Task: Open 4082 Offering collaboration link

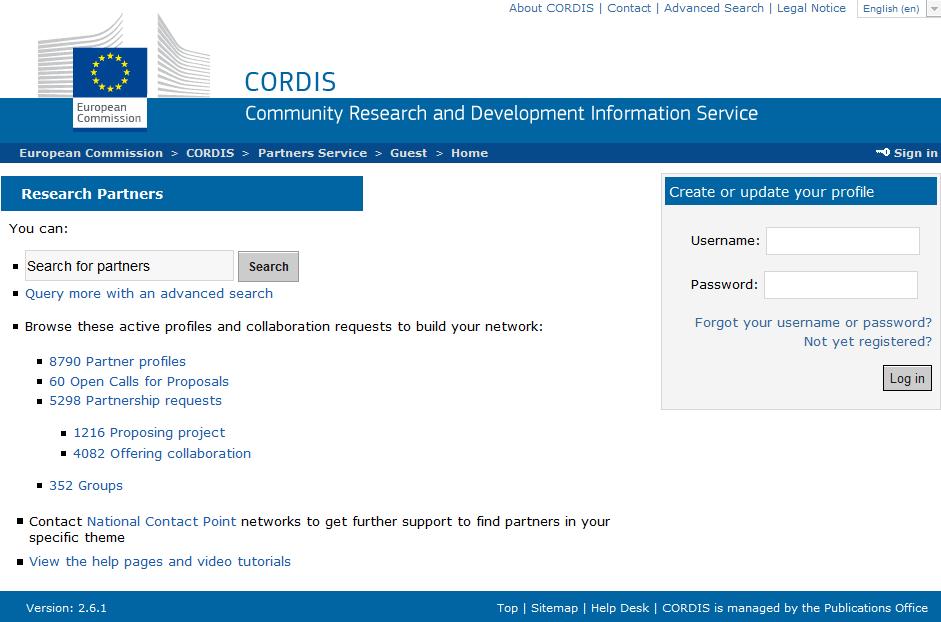Action: point(162,453)
